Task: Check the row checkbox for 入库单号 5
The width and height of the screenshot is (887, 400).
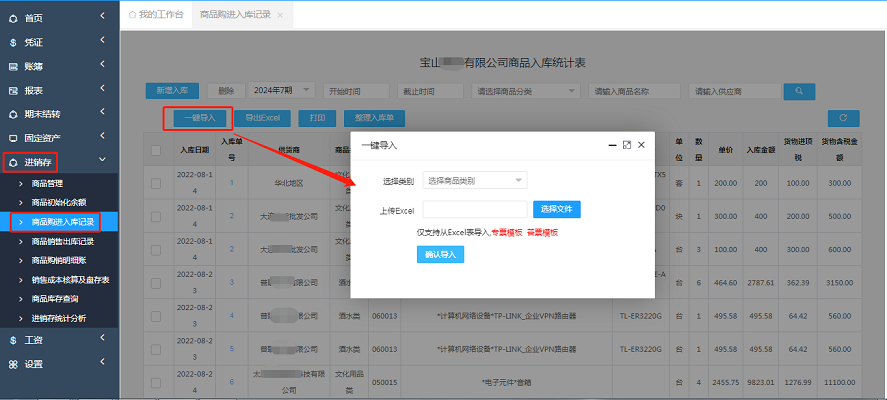Action: pos(156,349)
